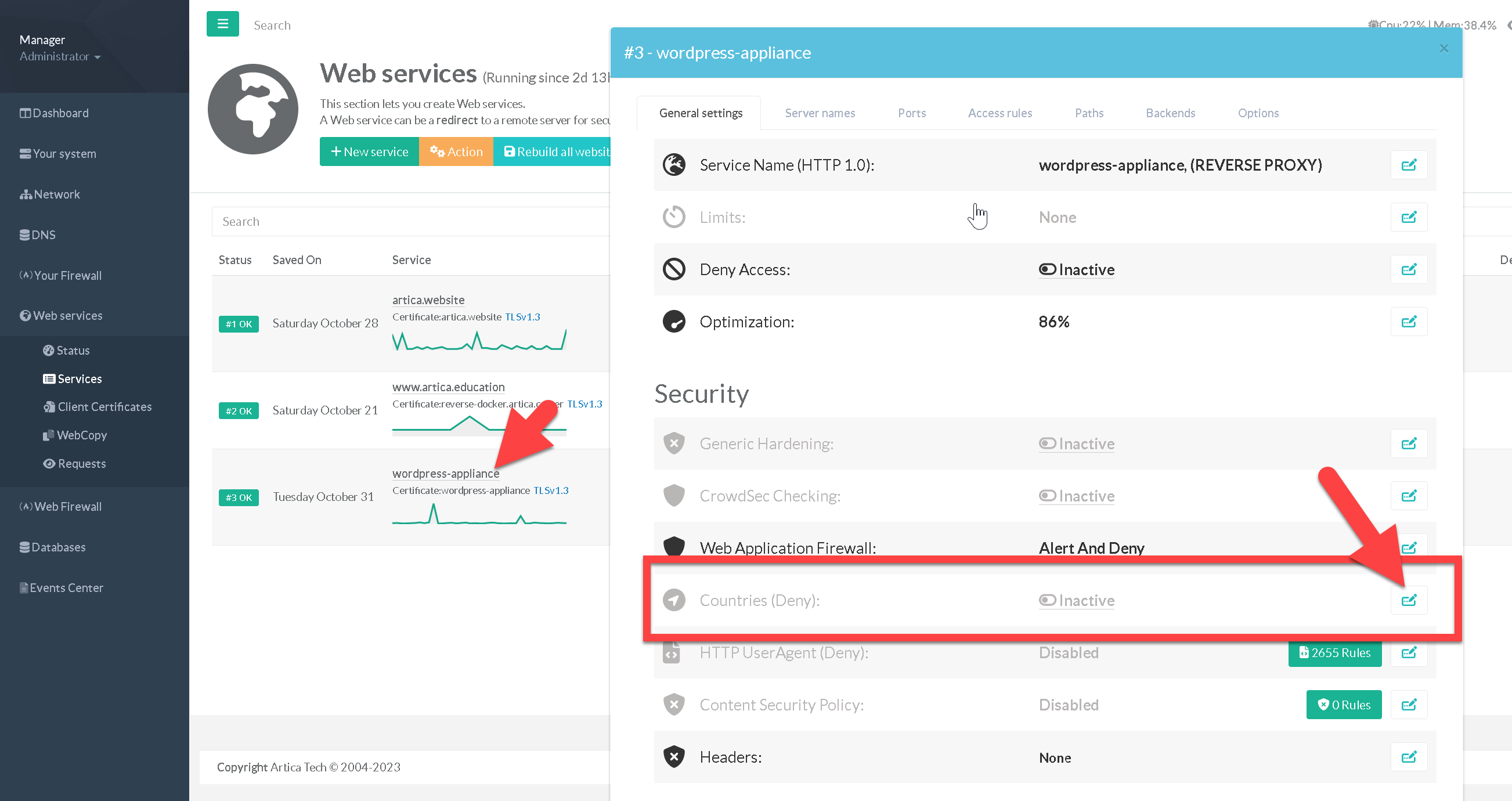
Task: Click the edit icon for CrowdSec Checking
Action: click(x=1409, y=496)
